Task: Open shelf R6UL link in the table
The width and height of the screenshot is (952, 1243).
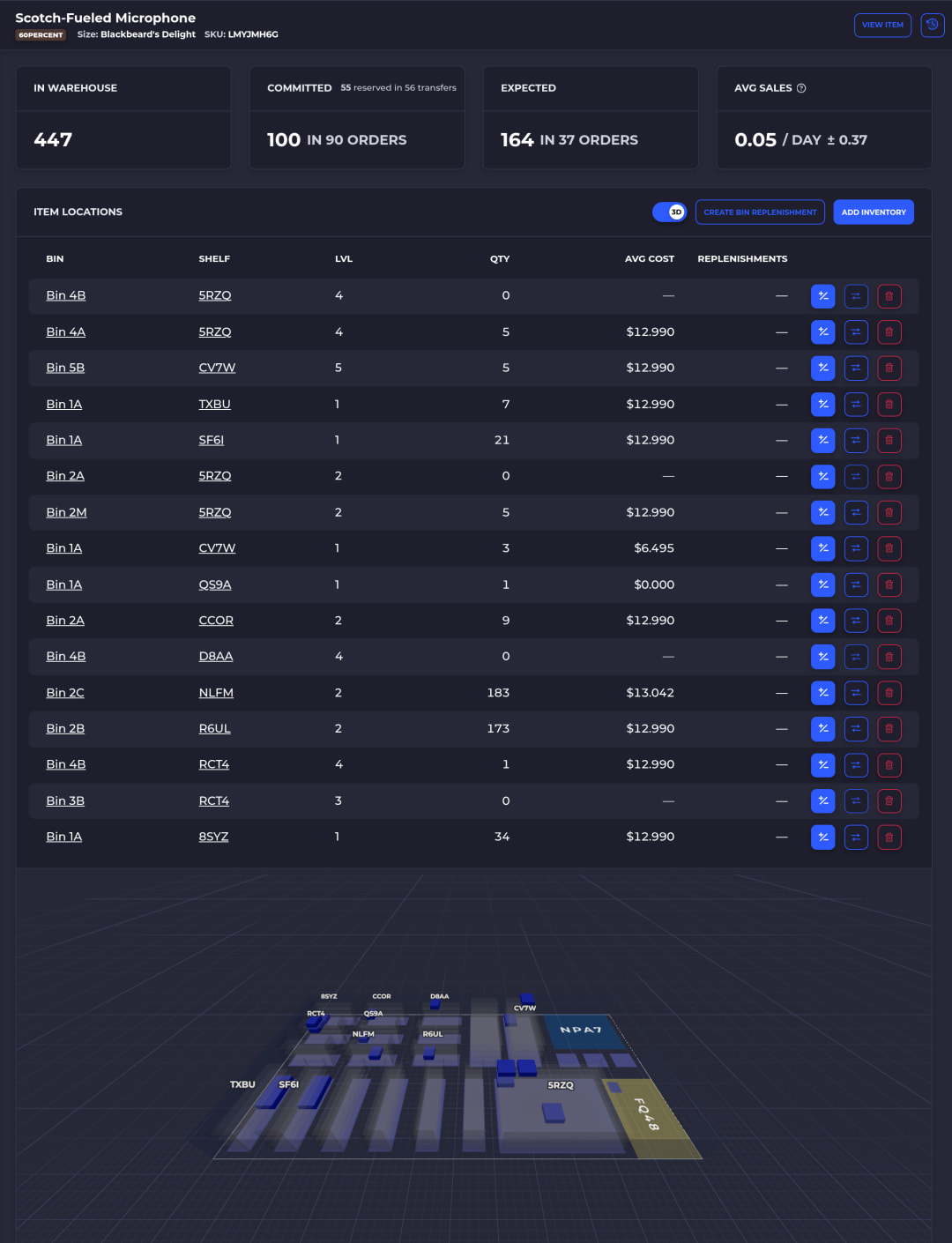Action: coord(214,729)
